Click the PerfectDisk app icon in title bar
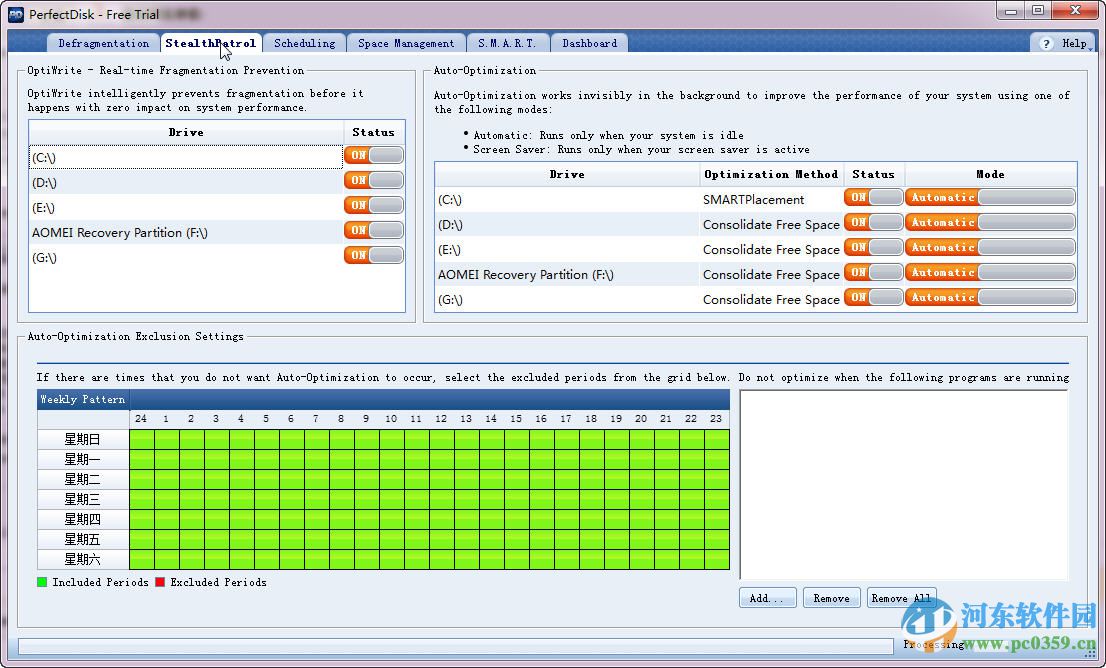This screenshot has height=668, width=1106. click(15, 14)
